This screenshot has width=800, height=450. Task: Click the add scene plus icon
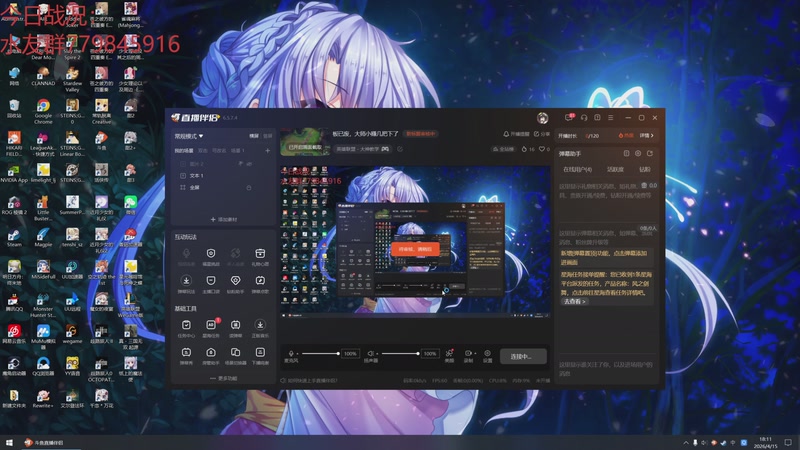267,151
